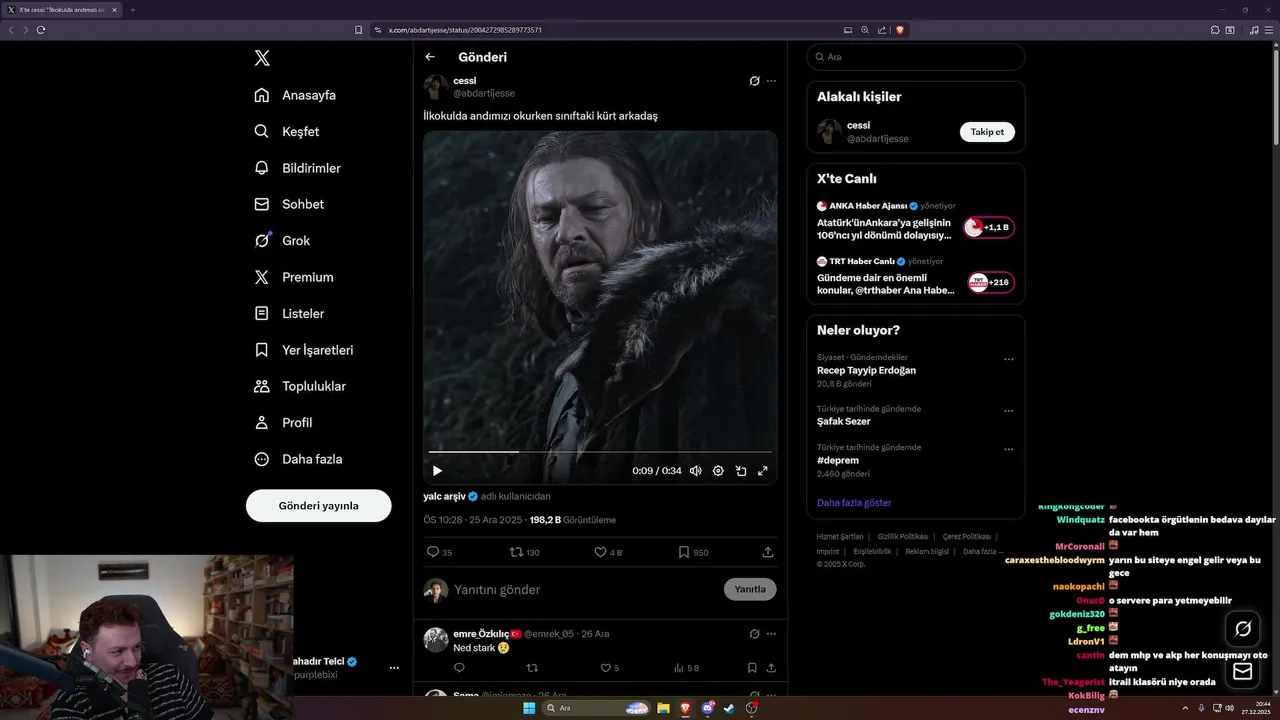
Task: Open cessi's profile avatar in post
Action: (x=436, y=87)
